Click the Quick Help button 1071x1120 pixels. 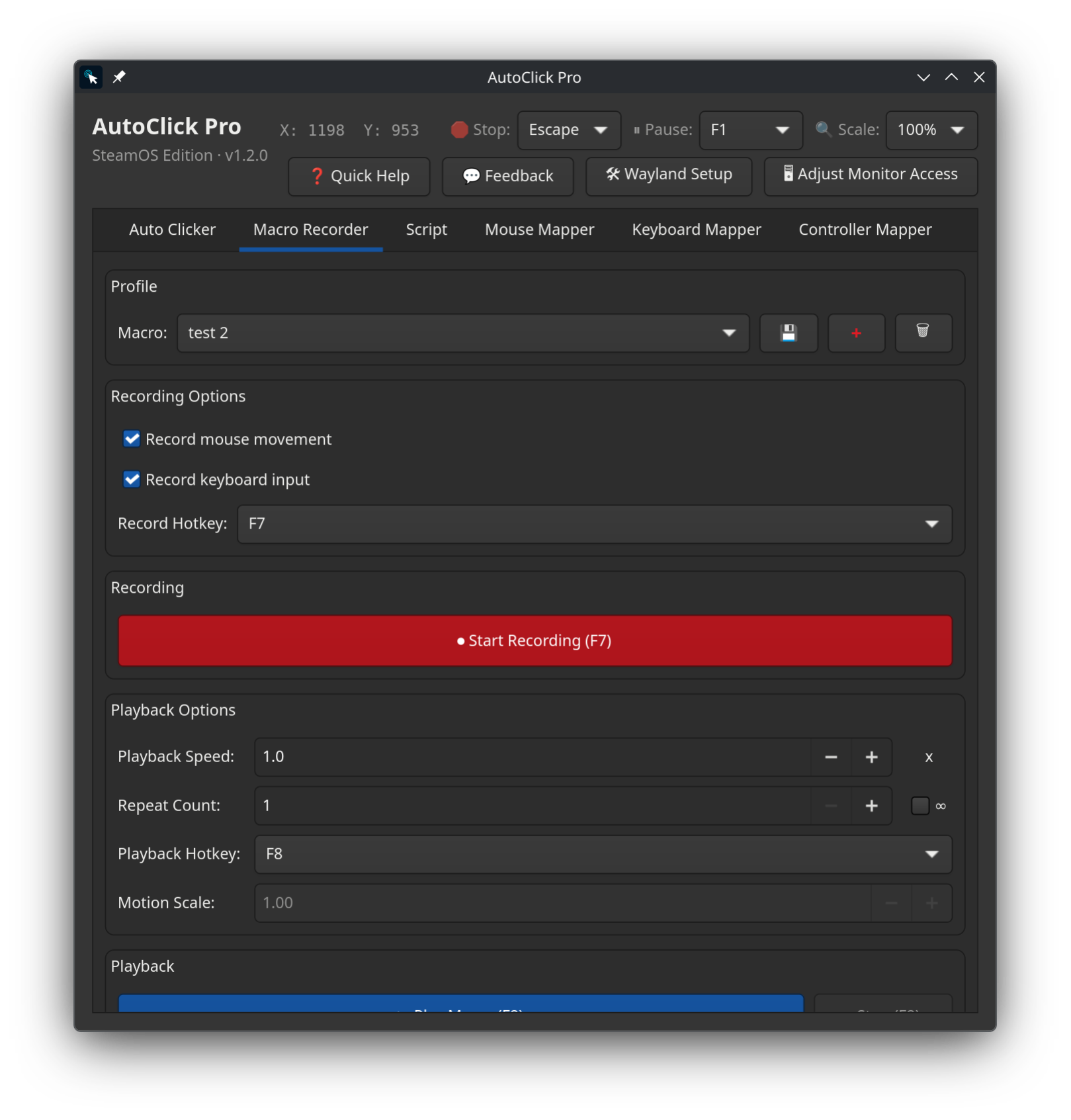pyautogui.click(x=359, y=177)
